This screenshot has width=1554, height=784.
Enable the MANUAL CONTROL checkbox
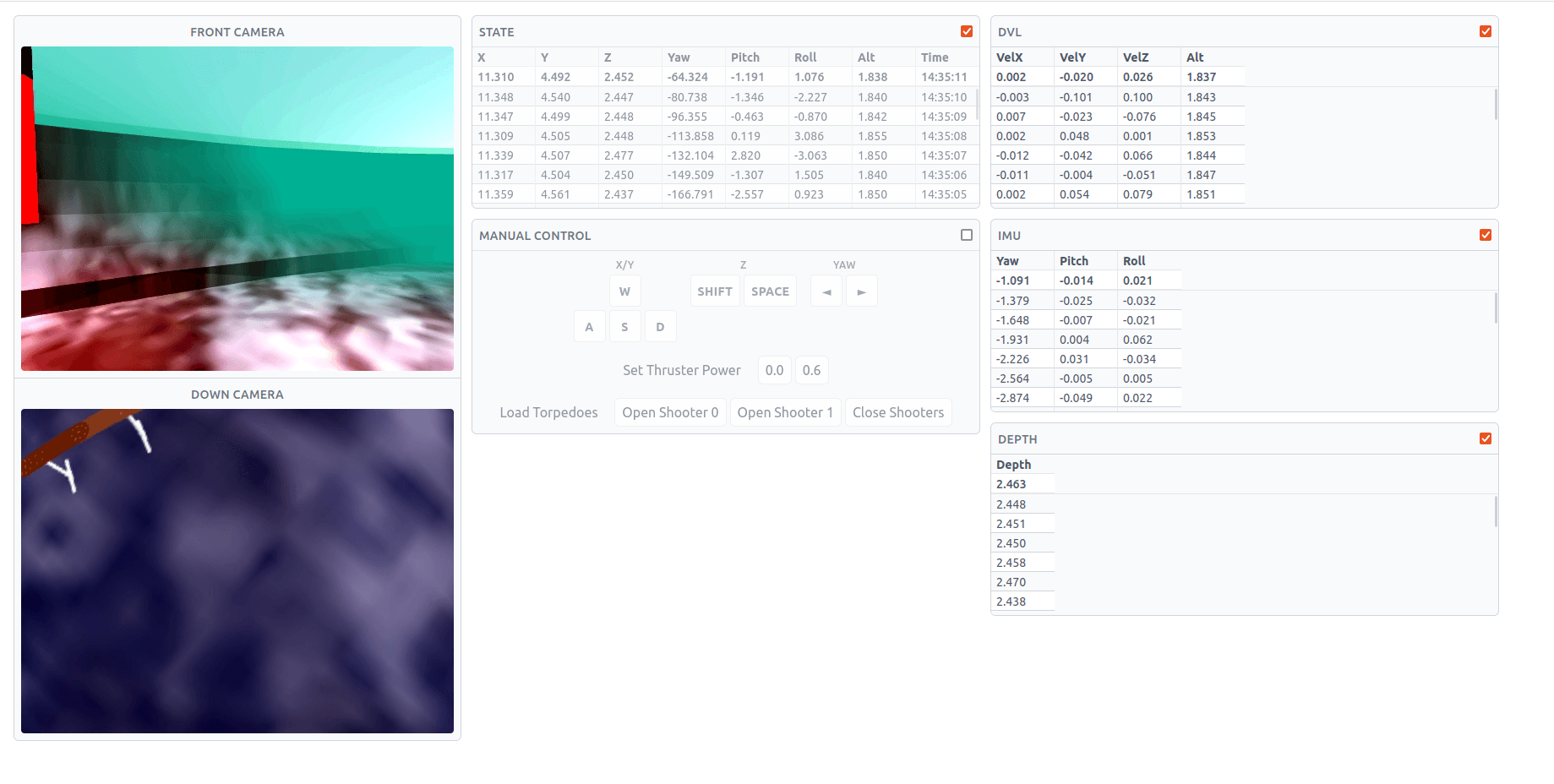966,235
